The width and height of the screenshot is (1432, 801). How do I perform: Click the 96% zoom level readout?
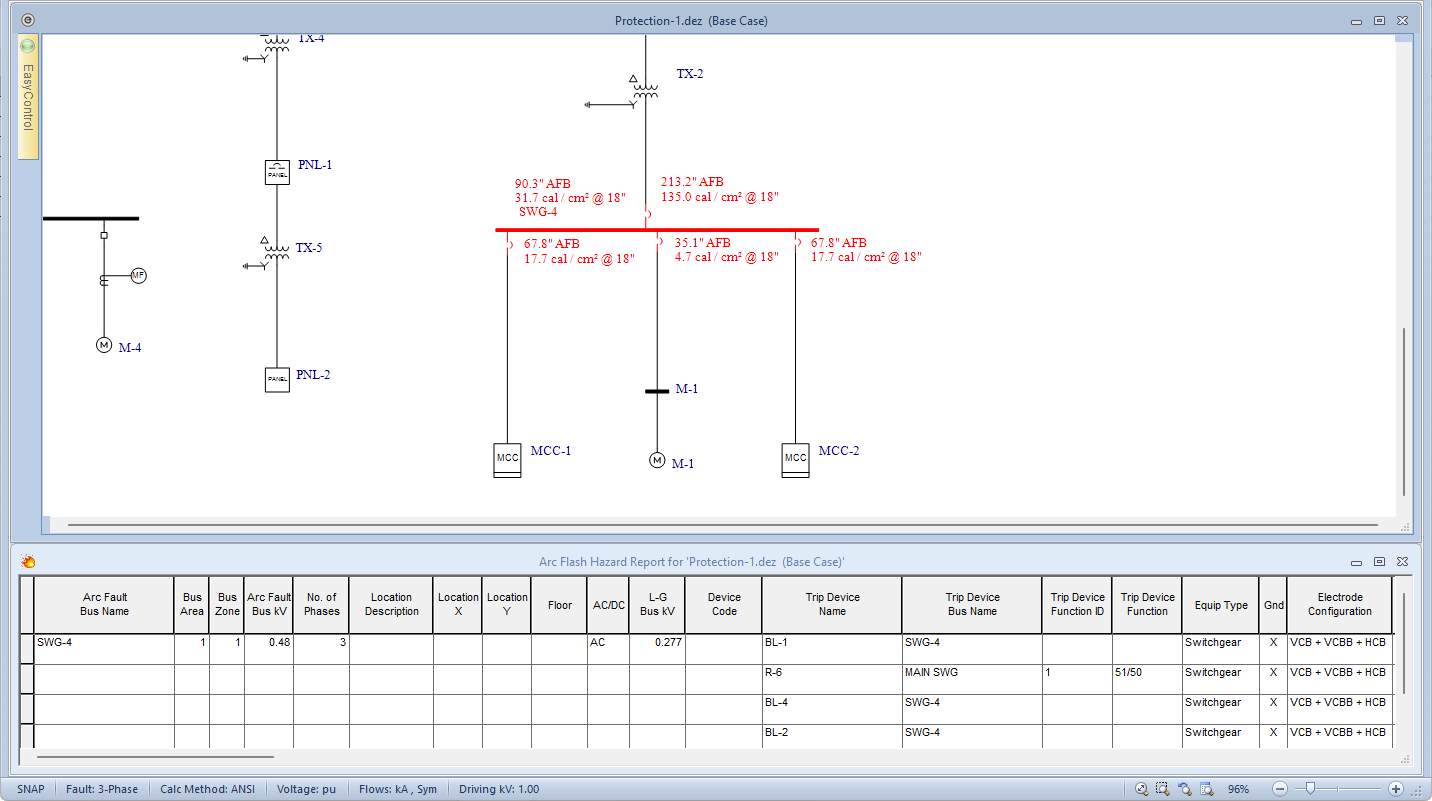pos(1238,789)
